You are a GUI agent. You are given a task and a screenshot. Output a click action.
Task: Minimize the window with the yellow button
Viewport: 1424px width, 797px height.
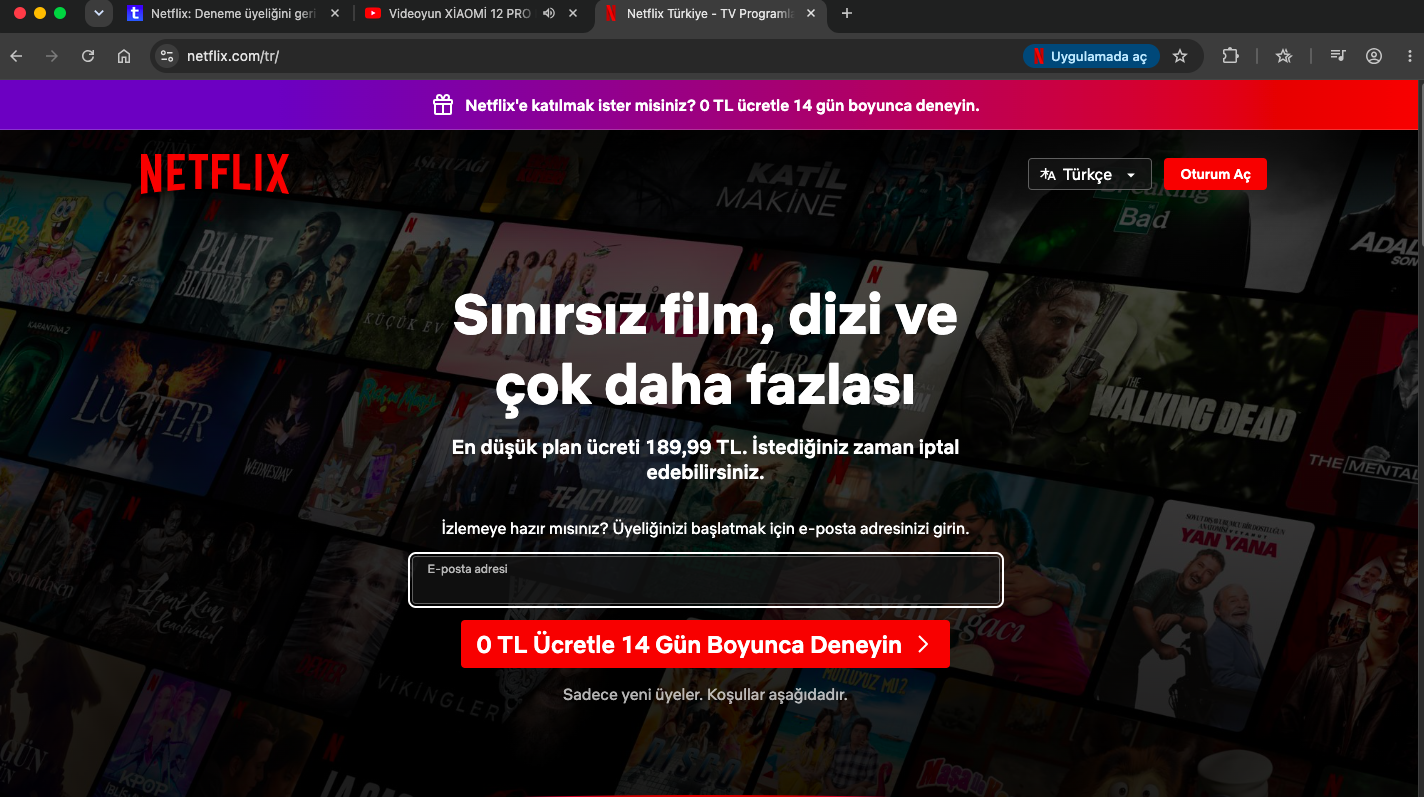click(40, 13)
